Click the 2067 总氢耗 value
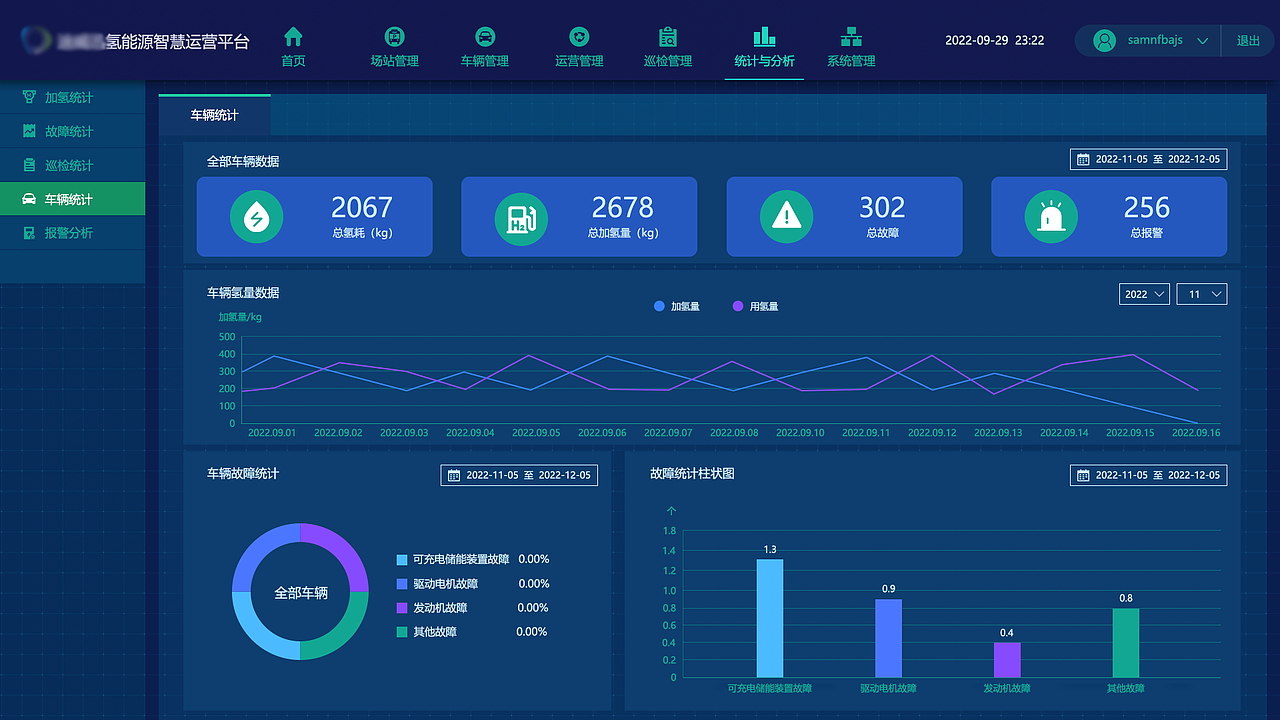The height and width of the screenshot is (720, 1280). 362,207
